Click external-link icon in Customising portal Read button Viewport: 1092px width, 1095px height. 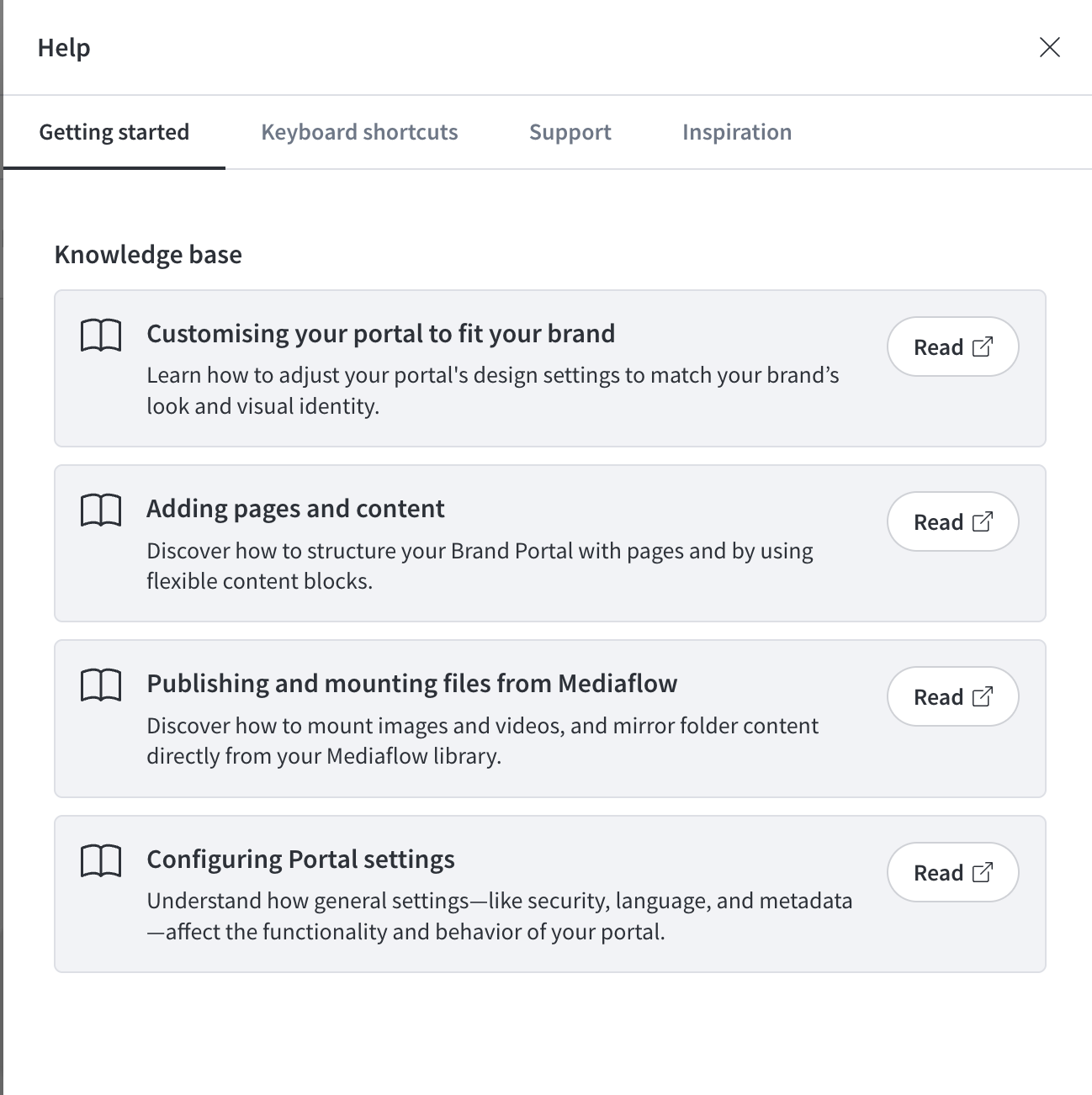tap(983, 346)
